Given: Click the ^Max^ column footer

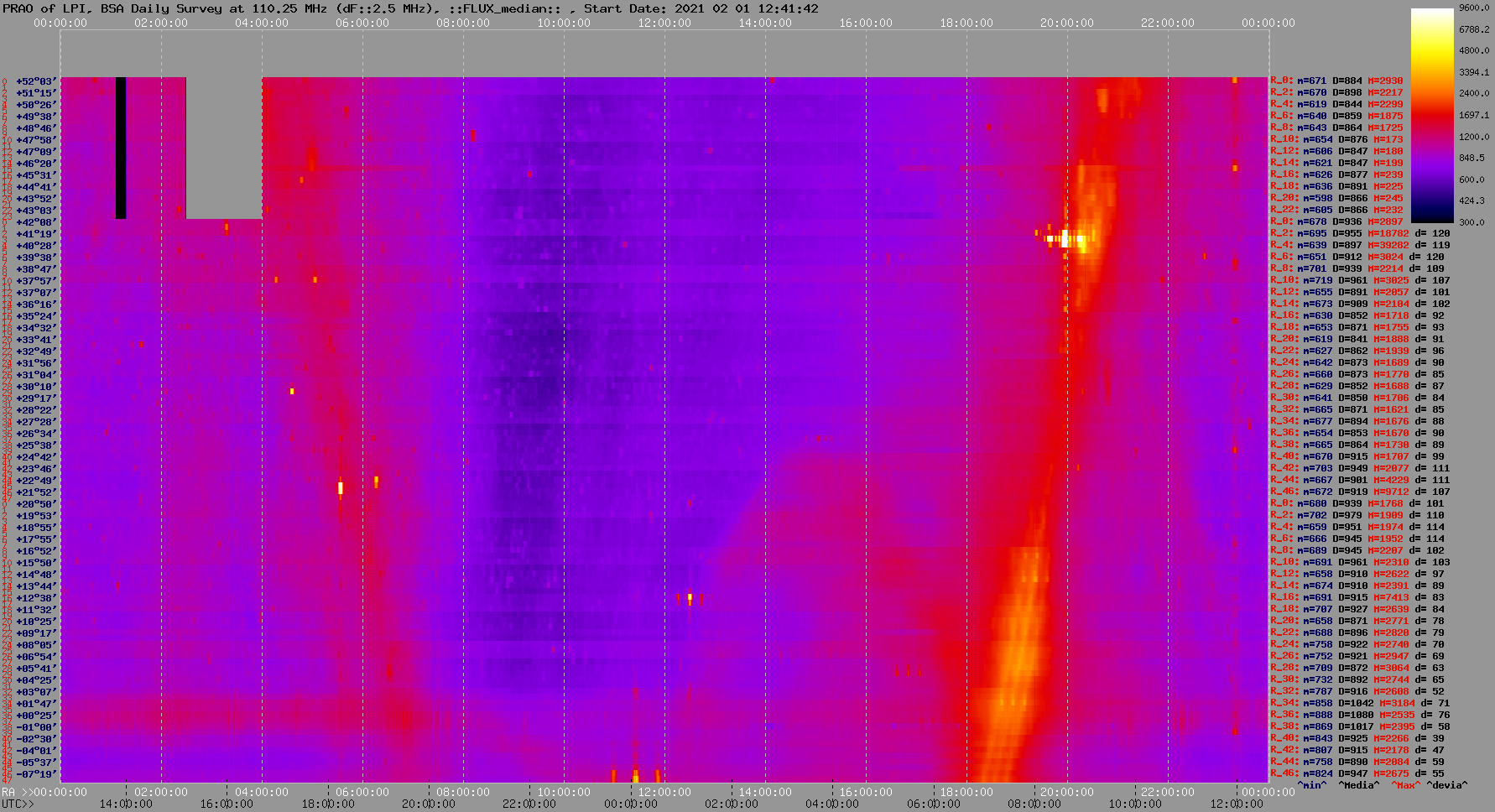Looking at the screenshot, I should (x=1406, y=785).
